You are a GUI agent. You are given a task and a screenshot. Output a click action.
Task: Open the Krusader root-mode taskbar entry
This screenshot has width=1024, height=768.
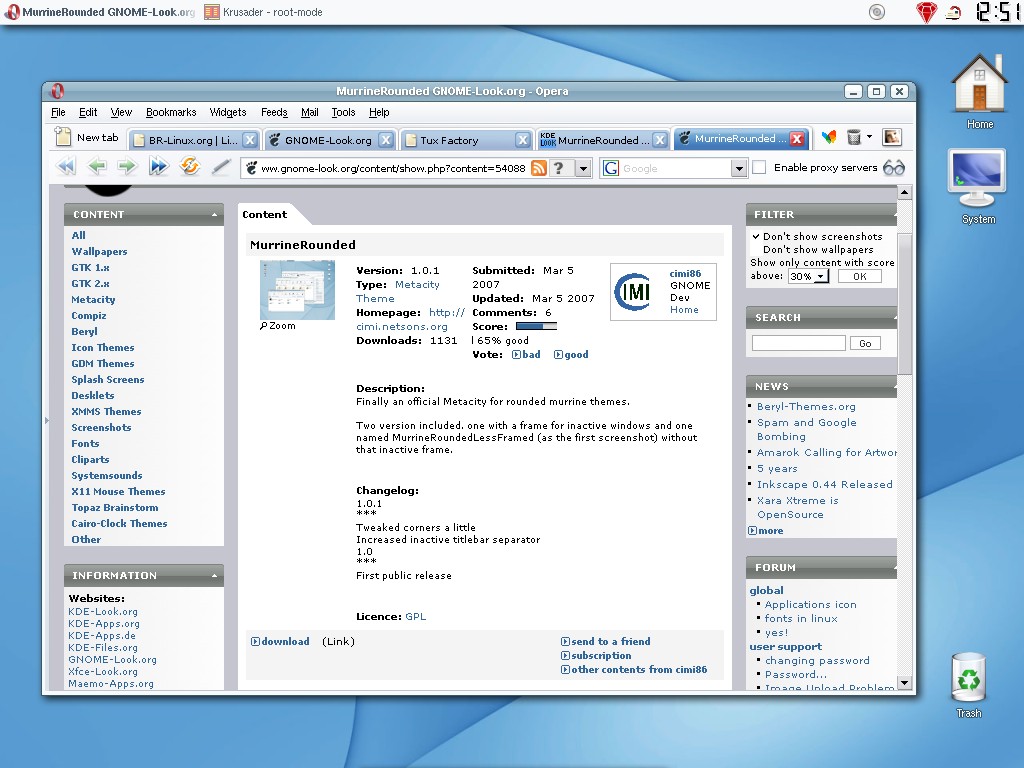[x=263, y=12]
